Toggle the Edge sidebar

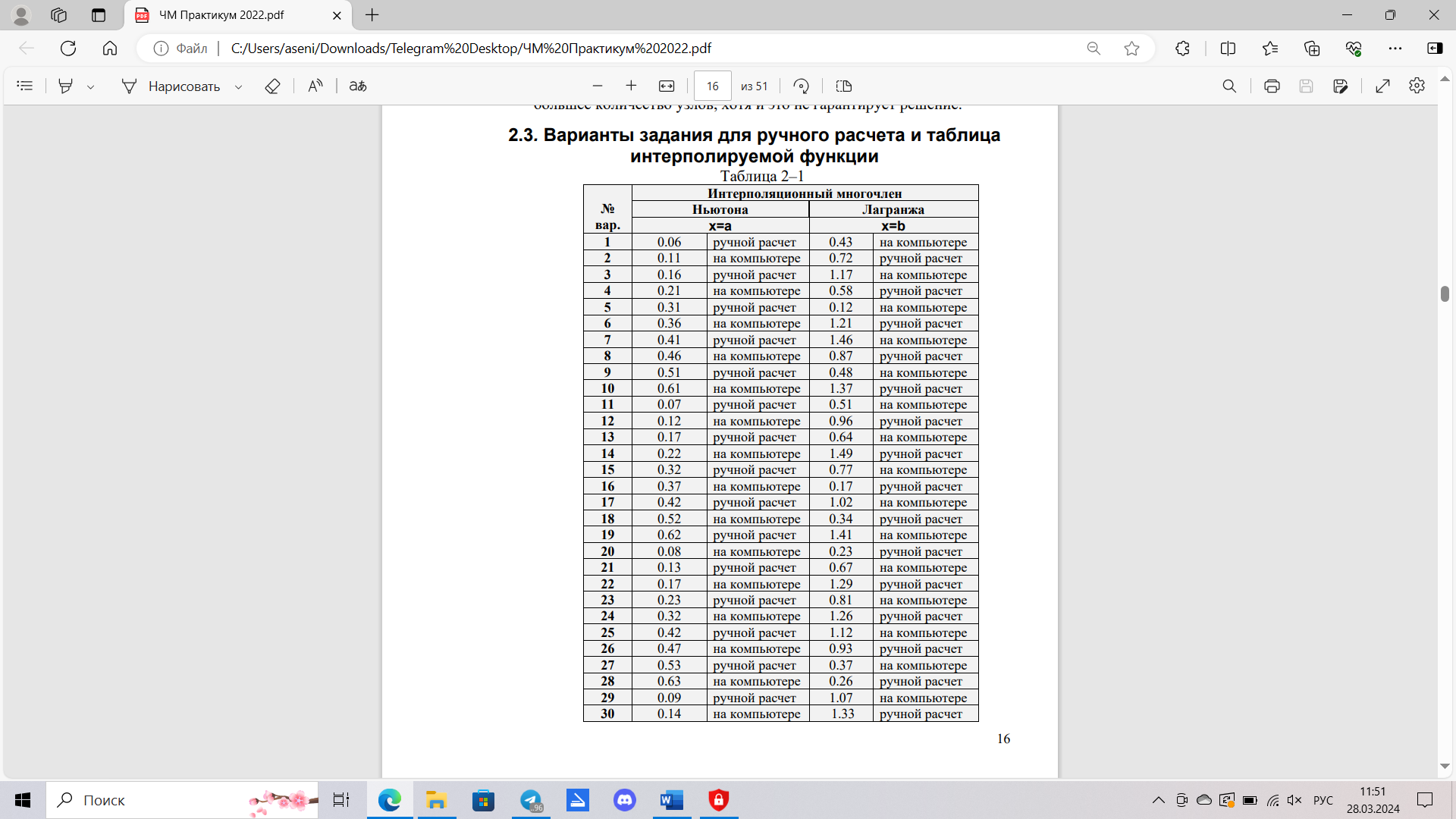pos(1435,48)
